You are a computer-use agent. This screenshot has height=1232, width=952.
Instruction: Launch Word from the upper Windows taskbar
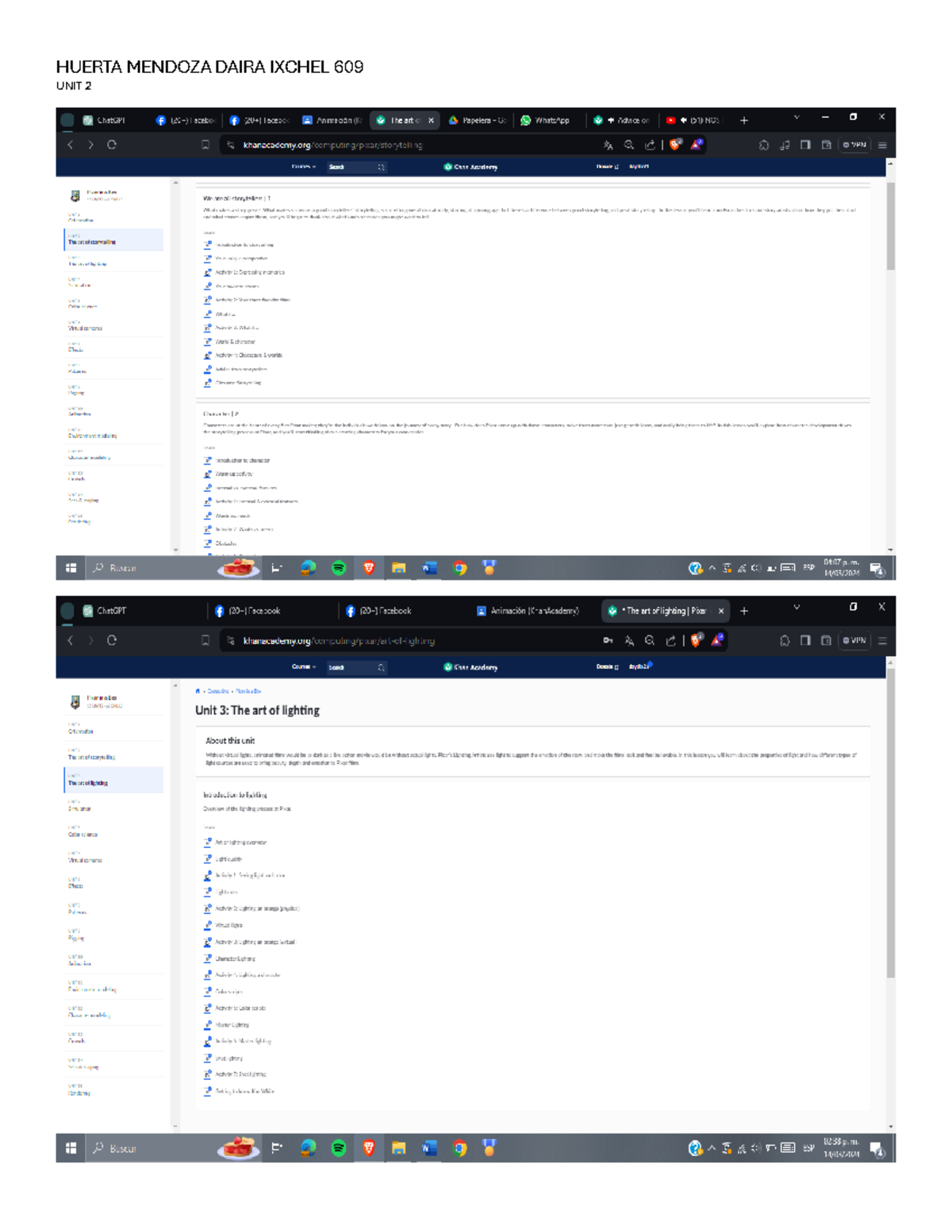tap(429, 568)
